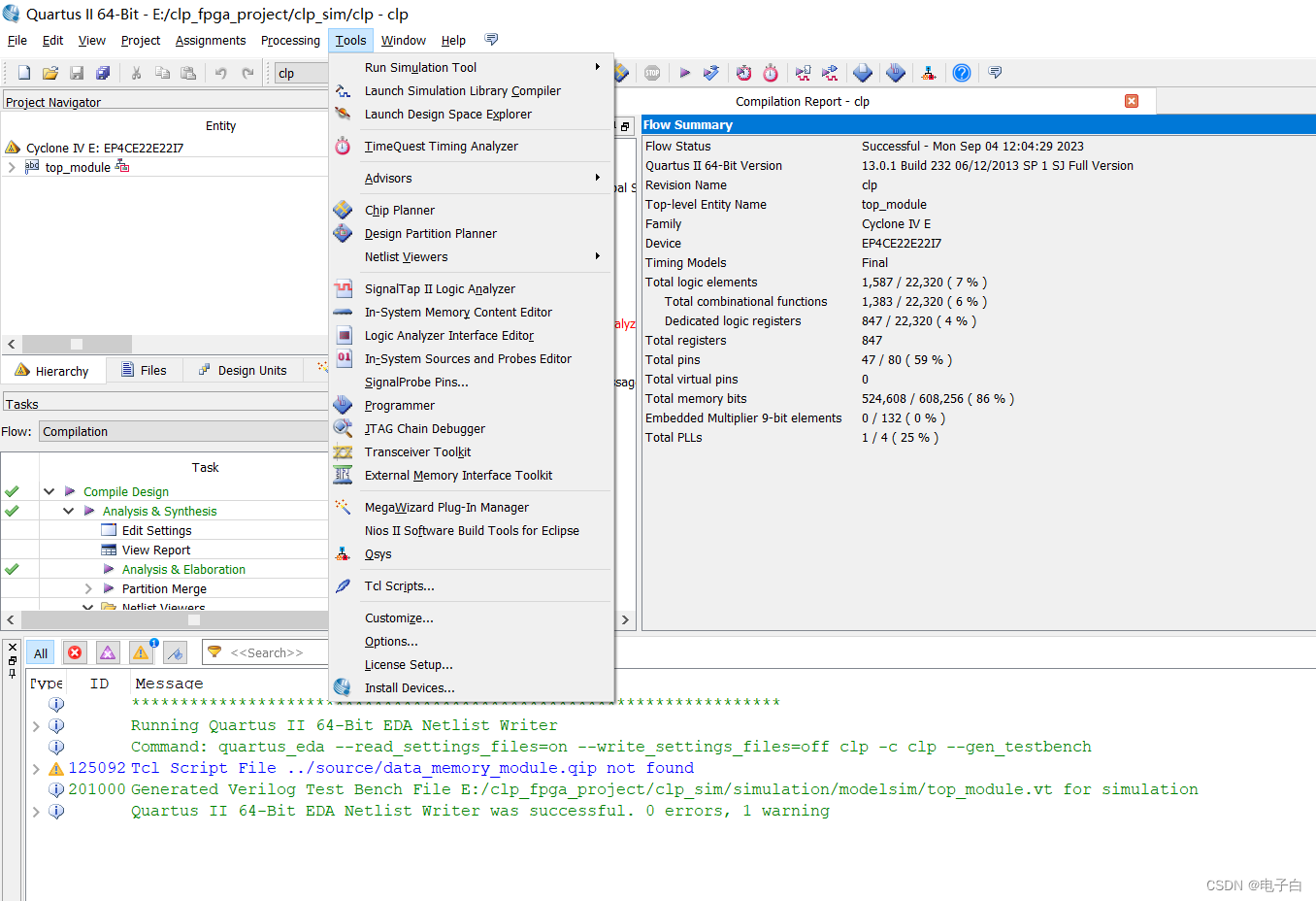Image resolution: width=1316 pixels, height=901 pixels.
Task: Toggle the All messages filter
Action: pos(41,652)
